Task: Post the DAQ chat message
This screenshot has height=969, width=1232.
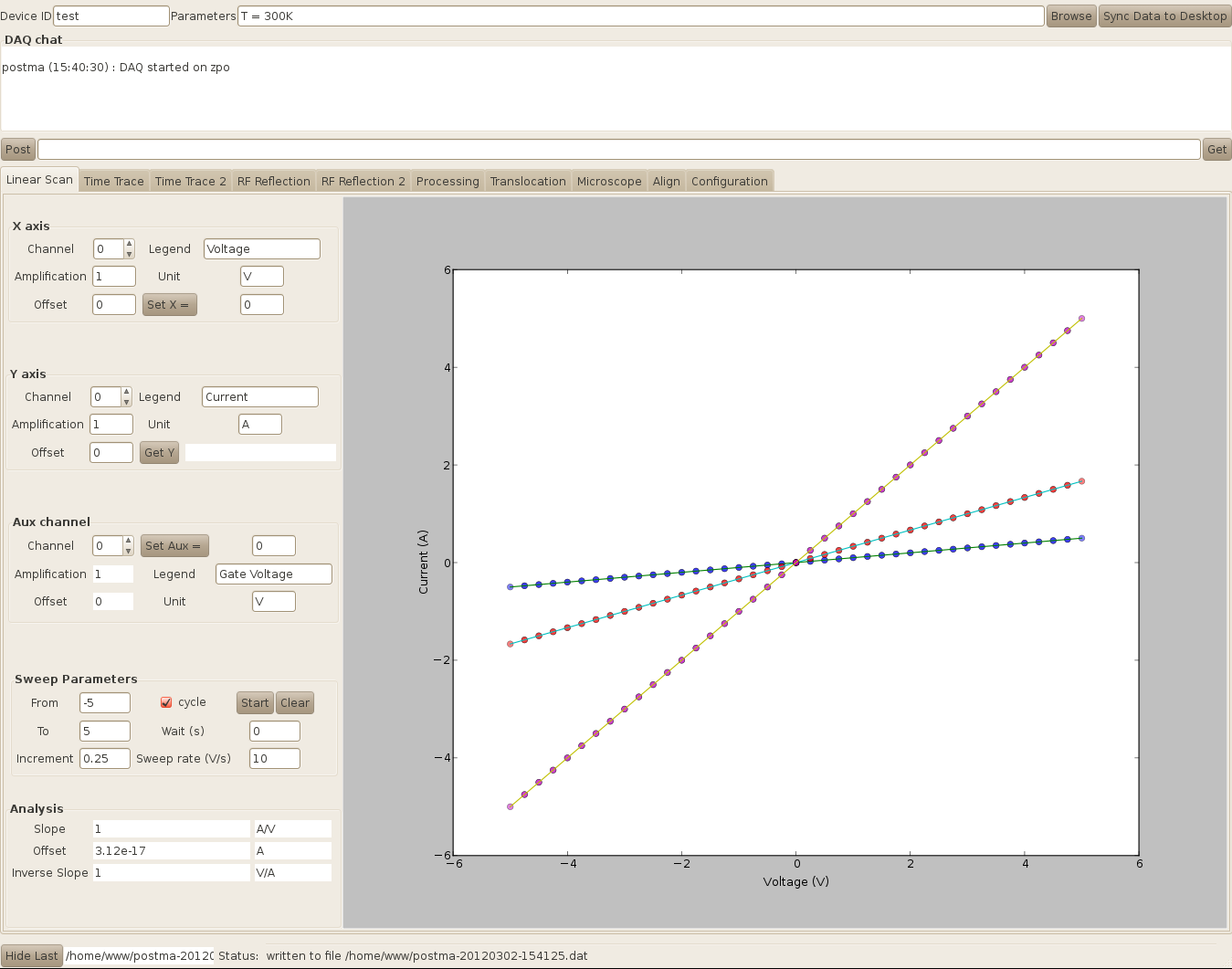Action: (x=18, y=149)
